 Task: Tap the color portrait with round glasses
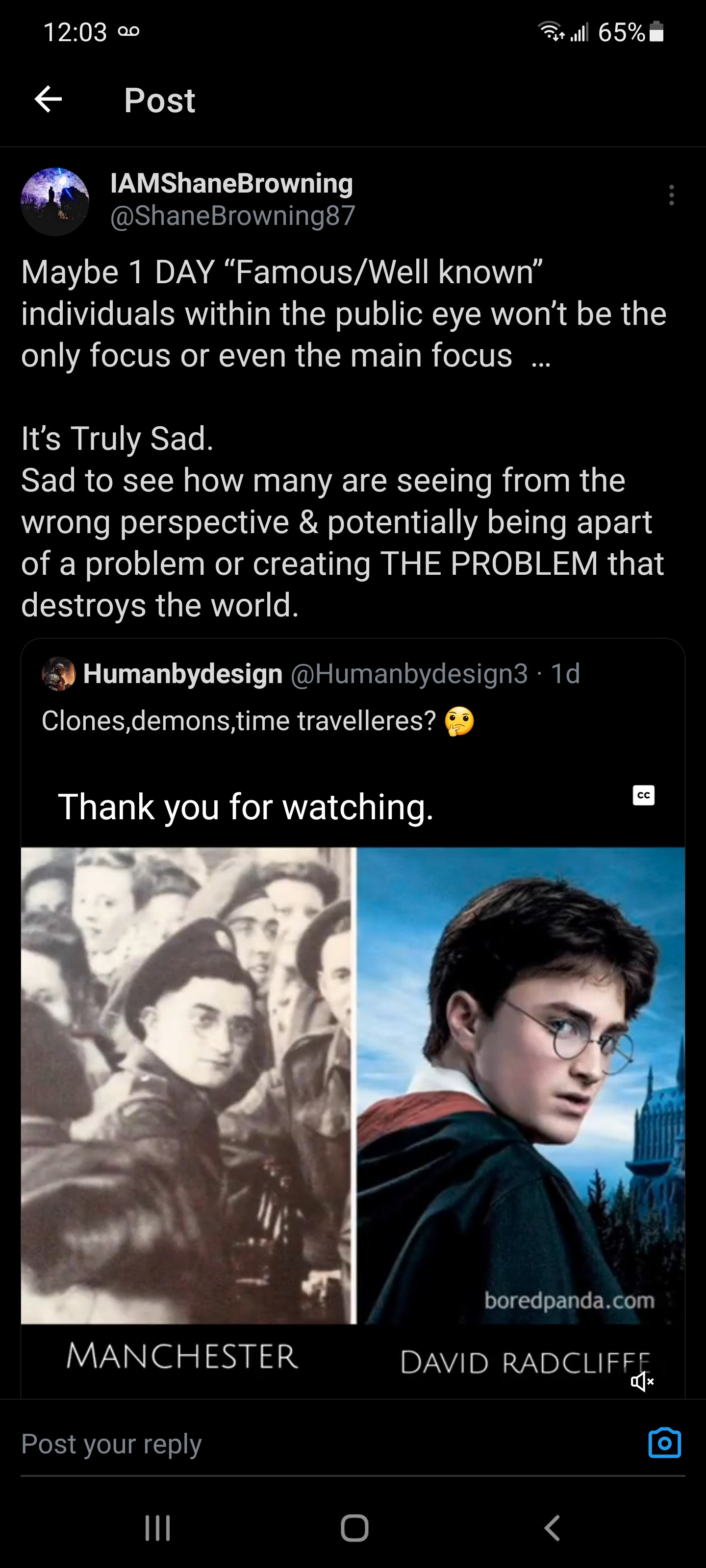click(521, 1083)
